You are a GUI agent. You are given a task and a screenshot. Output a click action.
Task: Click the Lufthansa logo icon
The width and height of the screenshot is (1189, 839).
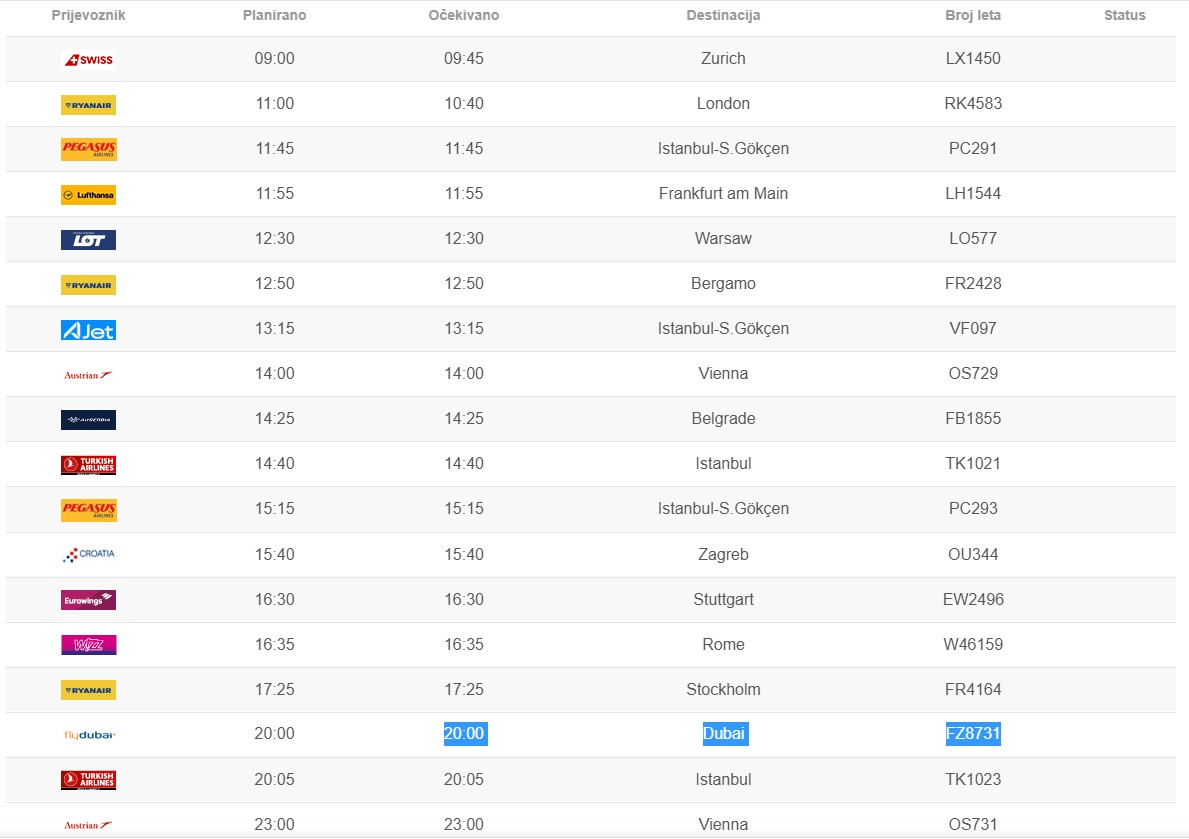pos(88,195)
